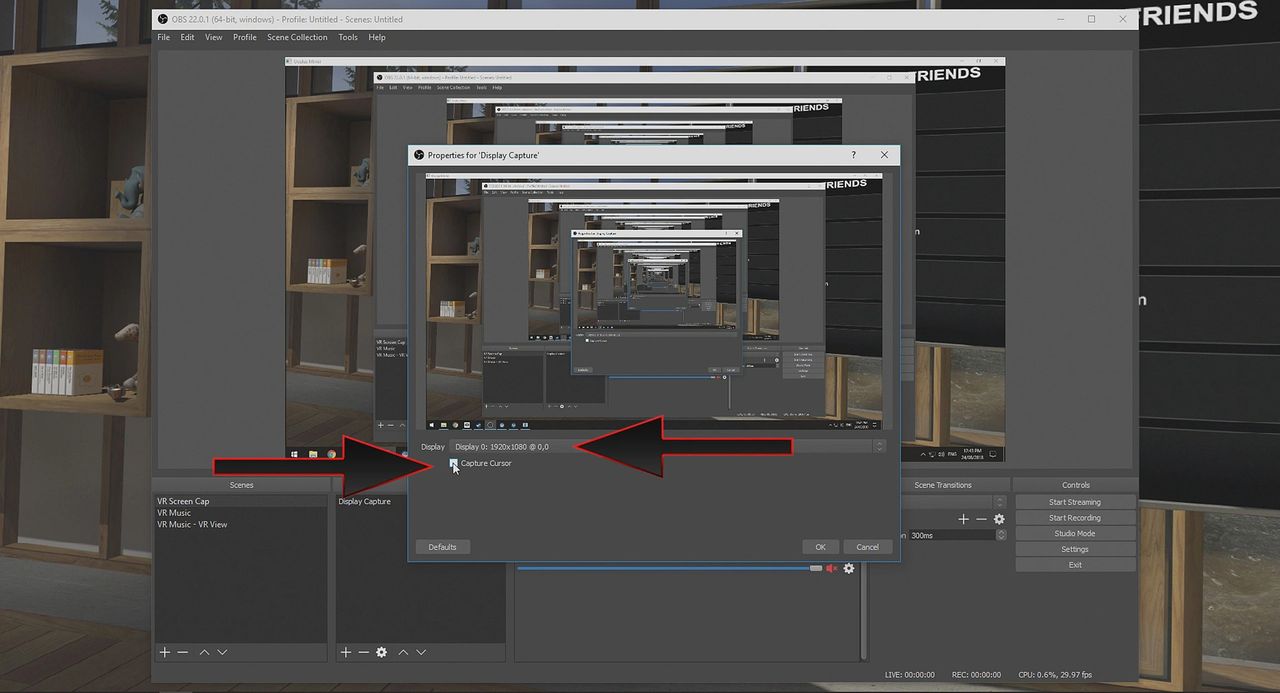Move scene down in Scenes list

(x=222, y=652)
